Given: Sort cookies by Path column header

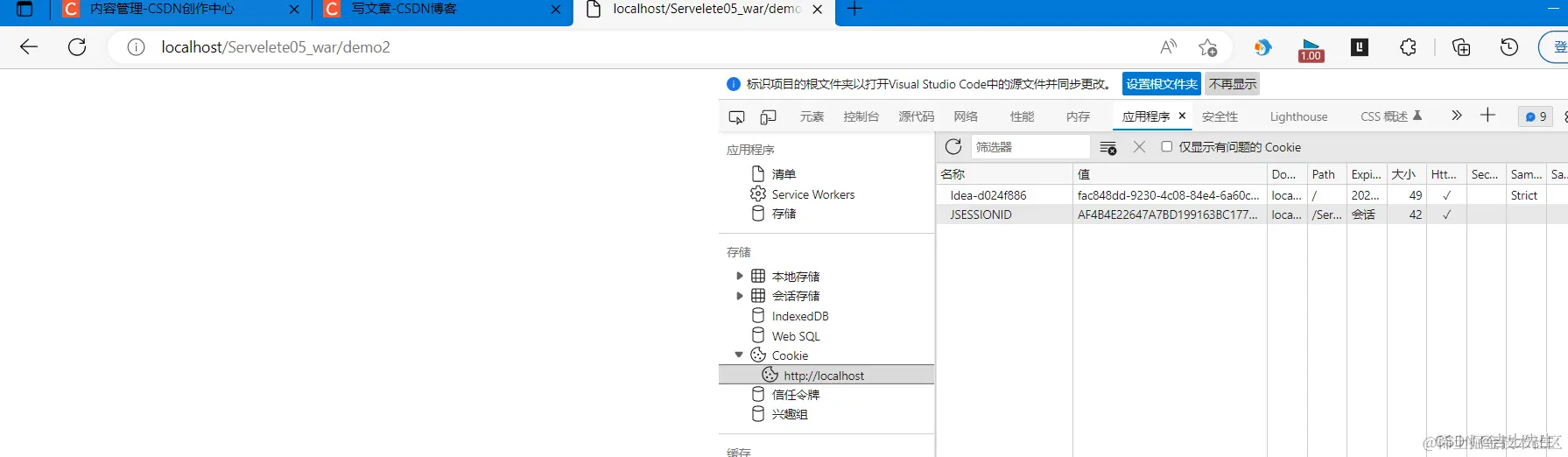Looking at the screenshot, I should pos(1326,174).
